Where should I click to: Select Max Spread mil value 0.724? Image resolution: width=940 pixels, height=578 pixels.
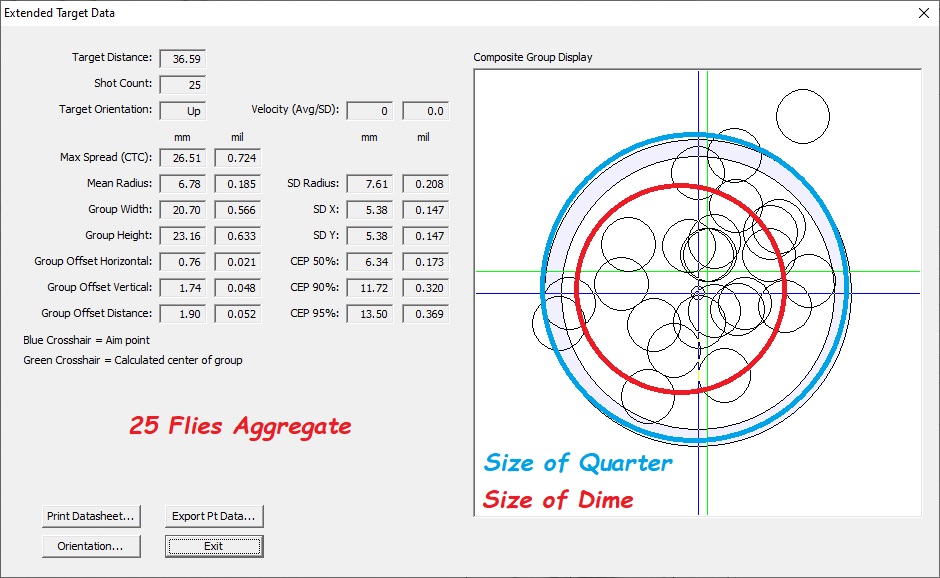[238, 158]
